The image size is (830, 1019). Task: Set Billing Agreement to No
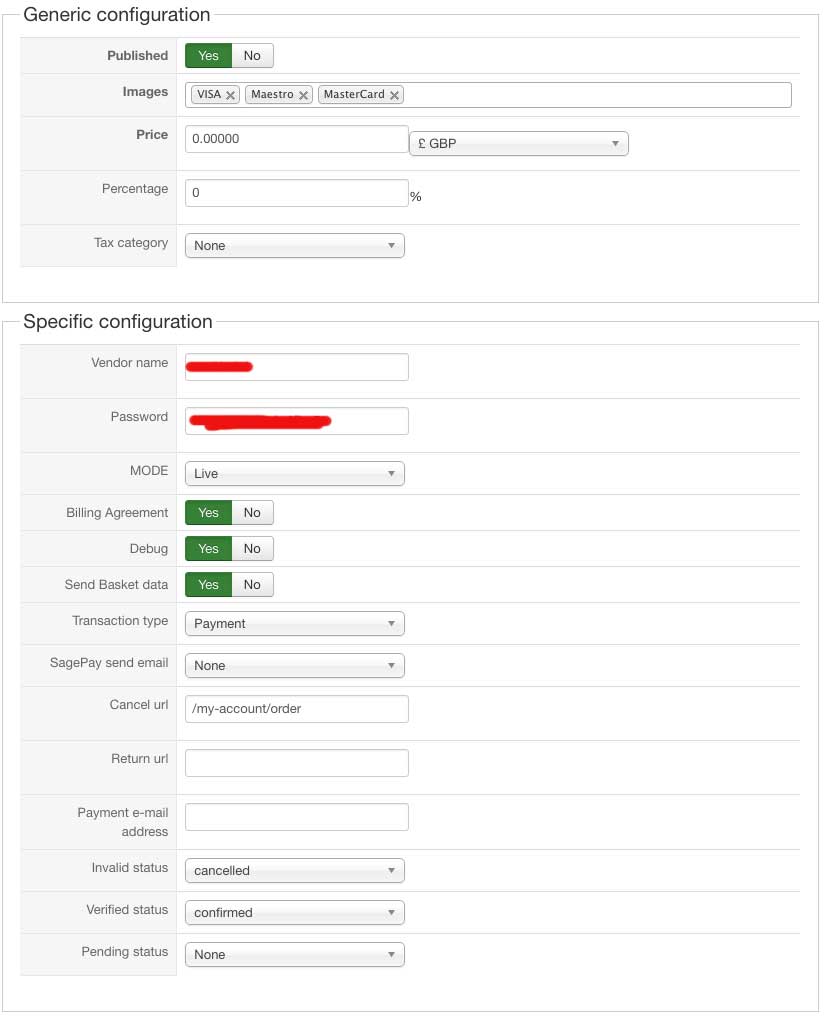tap(252, 513)
